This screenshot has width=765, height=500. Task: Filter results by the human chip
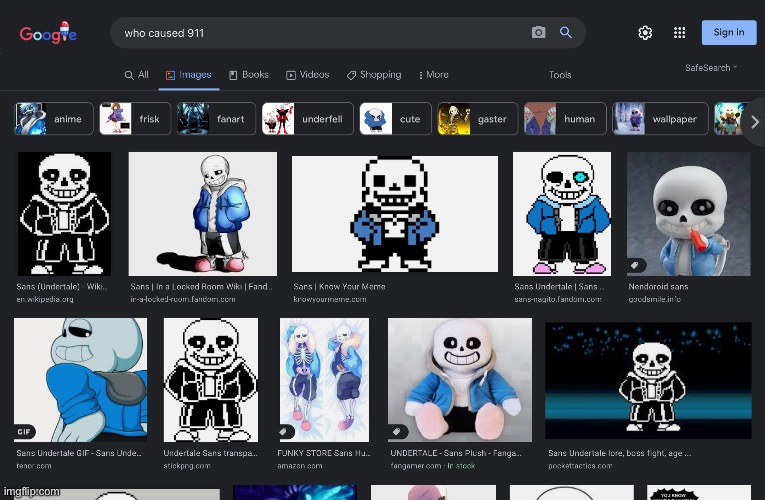(565, 119)
